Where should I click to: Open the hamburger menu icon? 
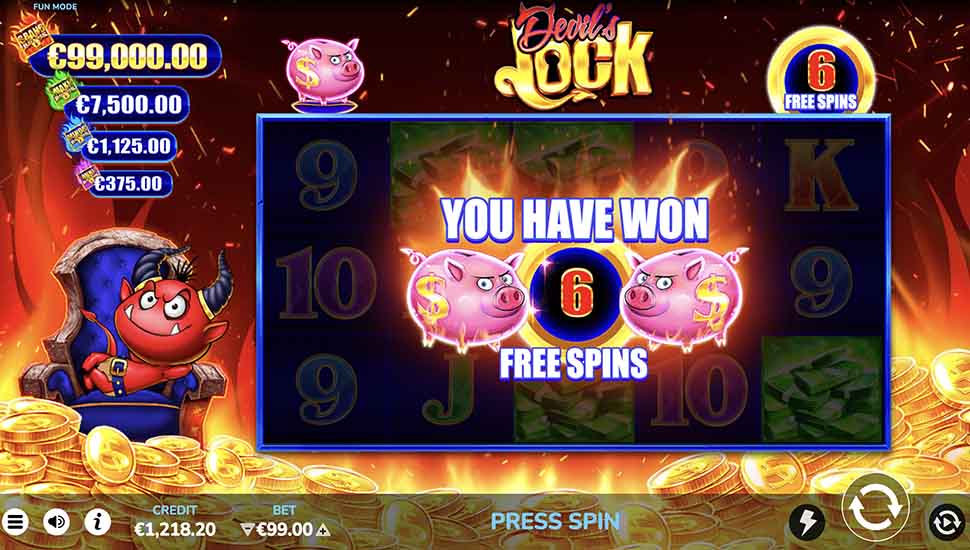(x=14, y=523)
